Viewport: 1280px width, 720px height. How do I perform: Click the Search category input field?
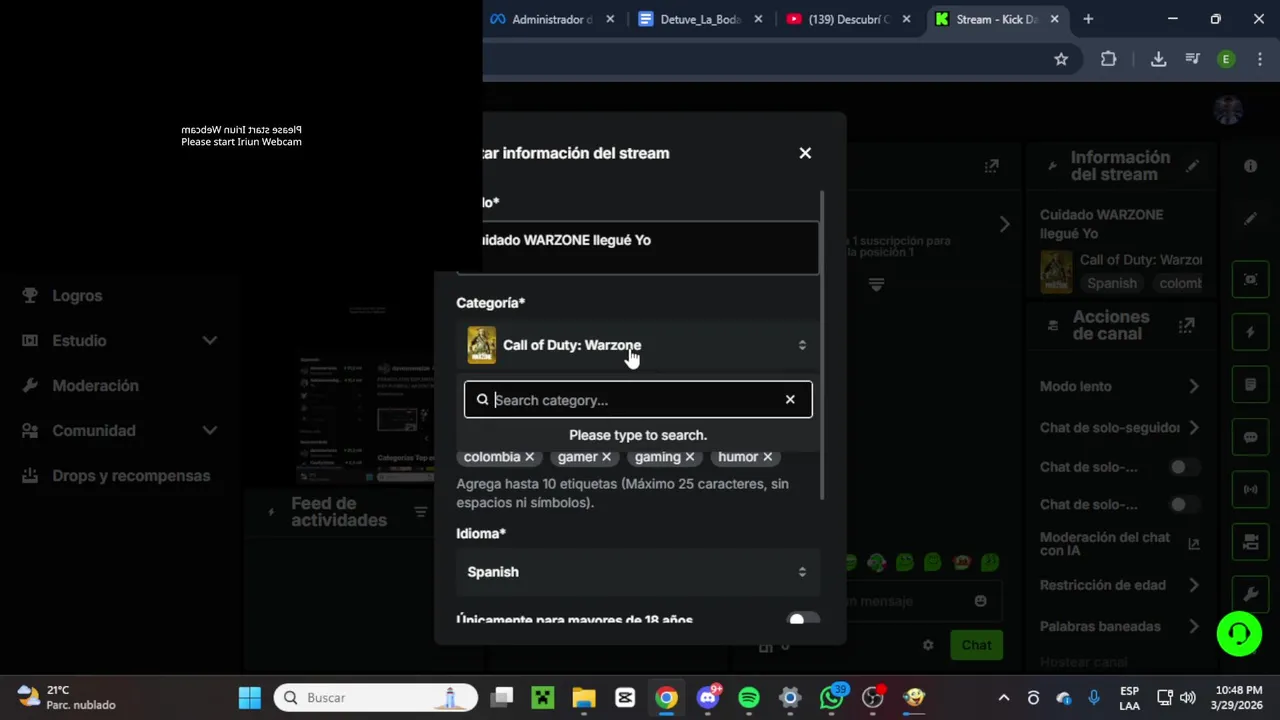pyautogui.click(x=638, y=400)
